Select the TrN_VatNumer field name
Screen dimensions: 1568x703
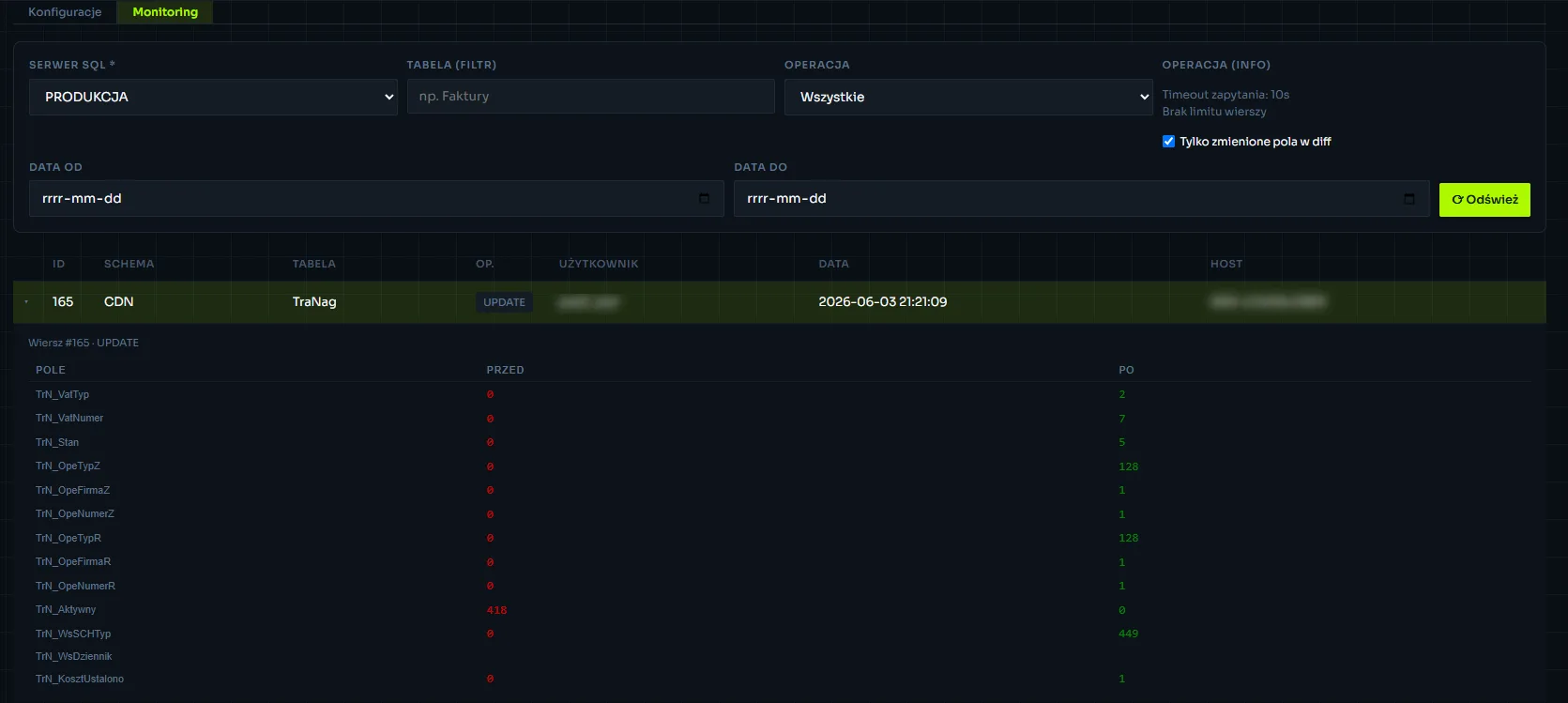click(69, 418)
